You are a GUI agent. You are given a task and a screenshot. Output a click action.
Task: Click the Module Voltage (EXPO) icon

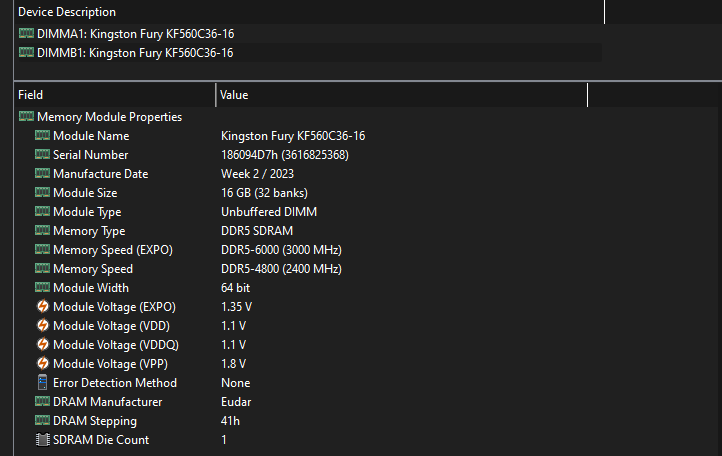click(42, 307)
